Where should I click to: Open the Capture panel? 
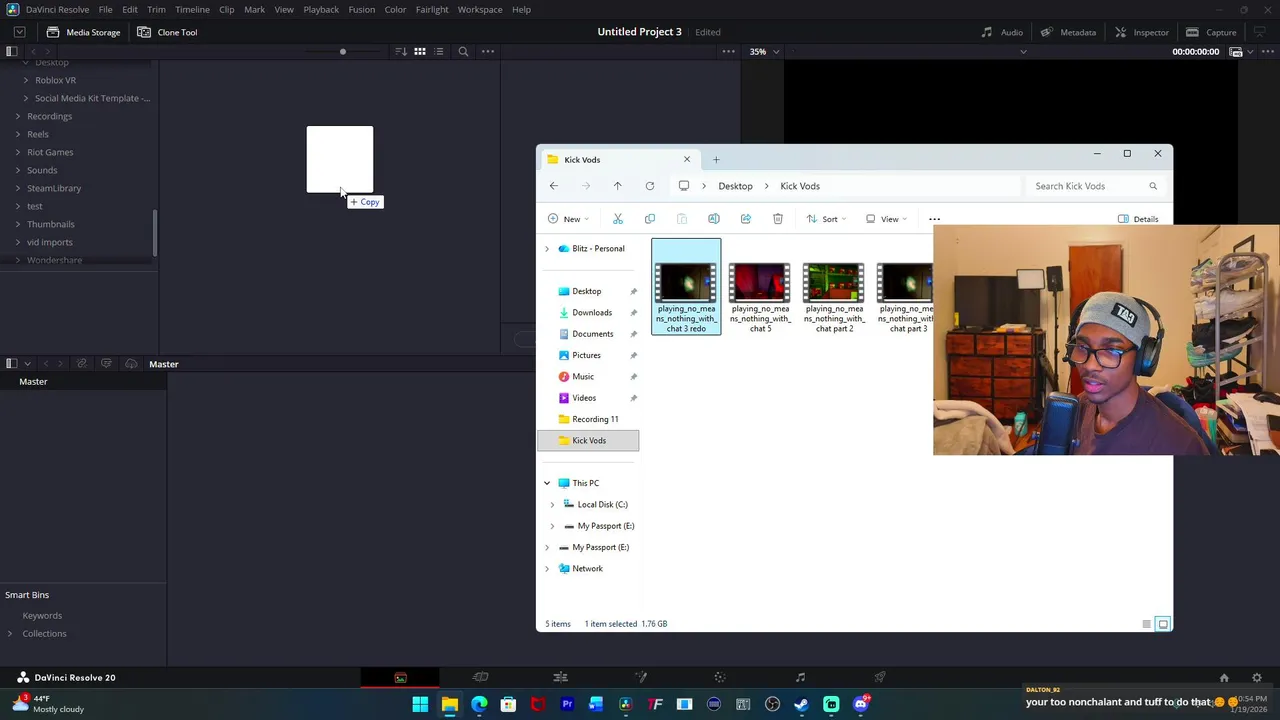pos(1211,32)
